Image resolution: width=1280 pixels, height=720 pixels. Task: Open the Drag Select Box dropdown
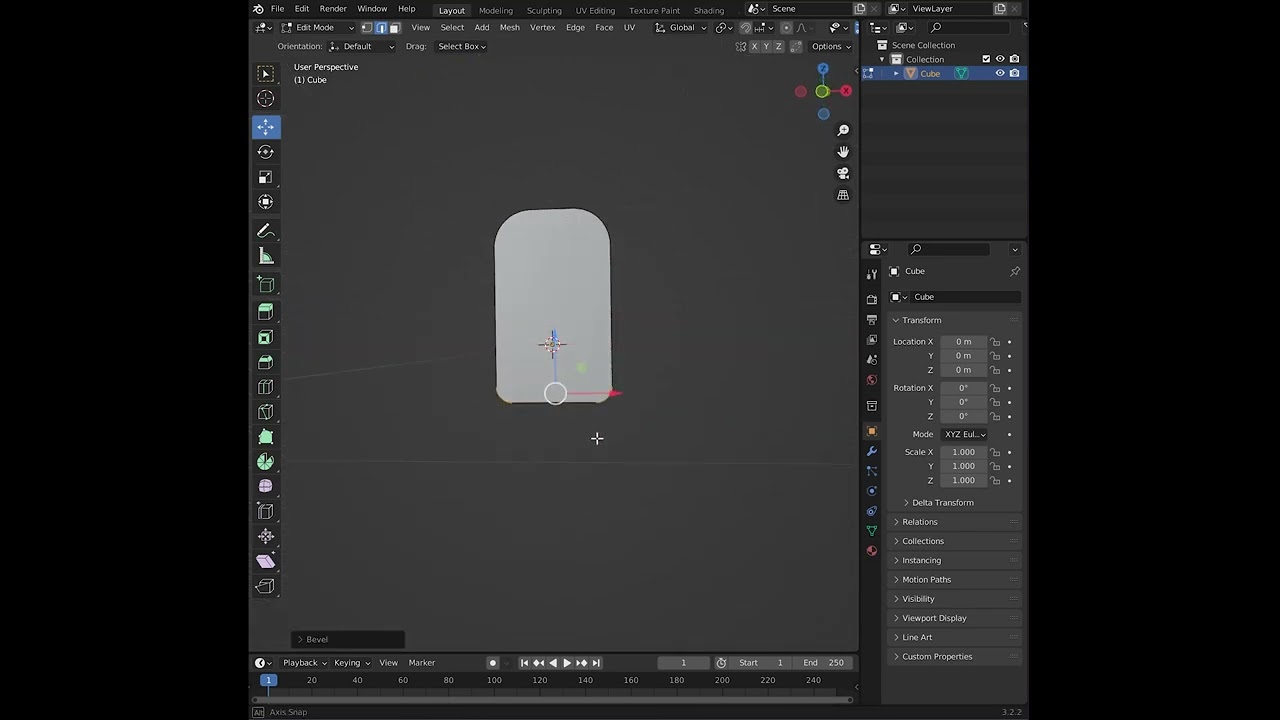click(461, 46)
